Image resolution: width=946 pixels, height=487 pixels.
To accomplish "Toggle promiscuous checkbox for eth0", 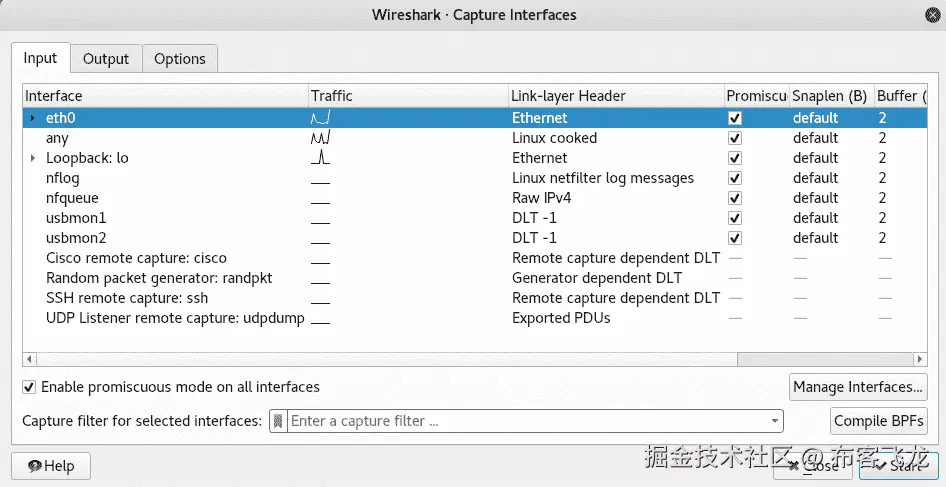I will [x=735, y=118].
